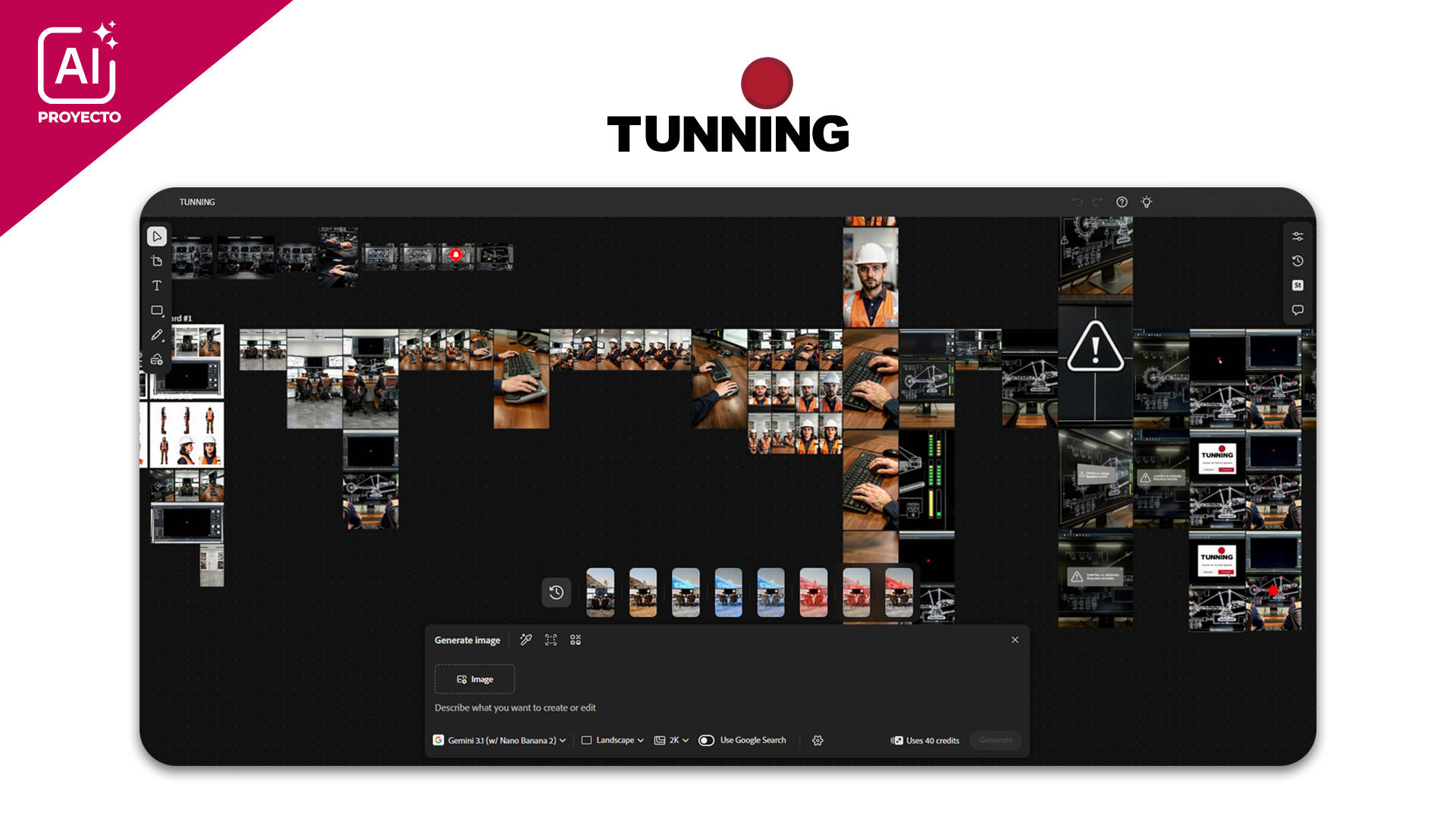1456x819 pixels.
Task: Focus the prompt description text field
Action: coord(515,708)
